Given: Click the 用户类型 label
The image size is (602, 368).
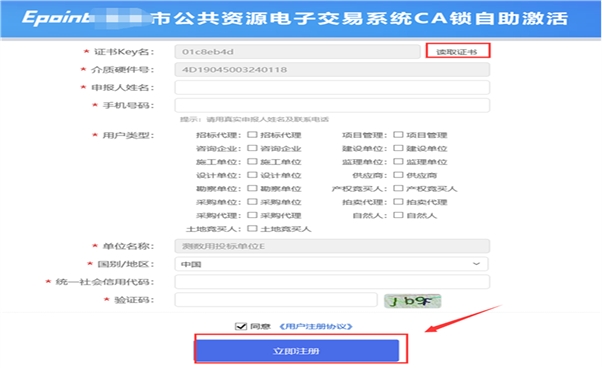Looking at the screenshot, I should coord(128,135).
